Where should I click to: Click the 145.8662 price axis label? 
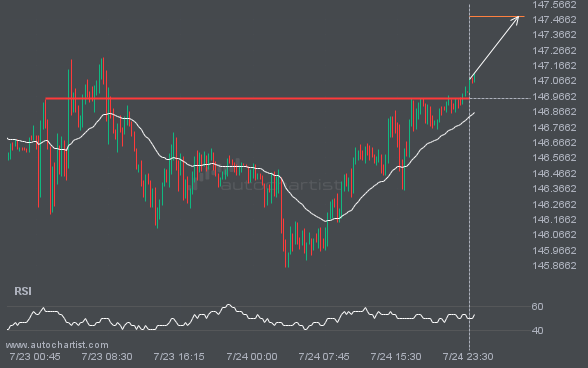click(554, 266)
